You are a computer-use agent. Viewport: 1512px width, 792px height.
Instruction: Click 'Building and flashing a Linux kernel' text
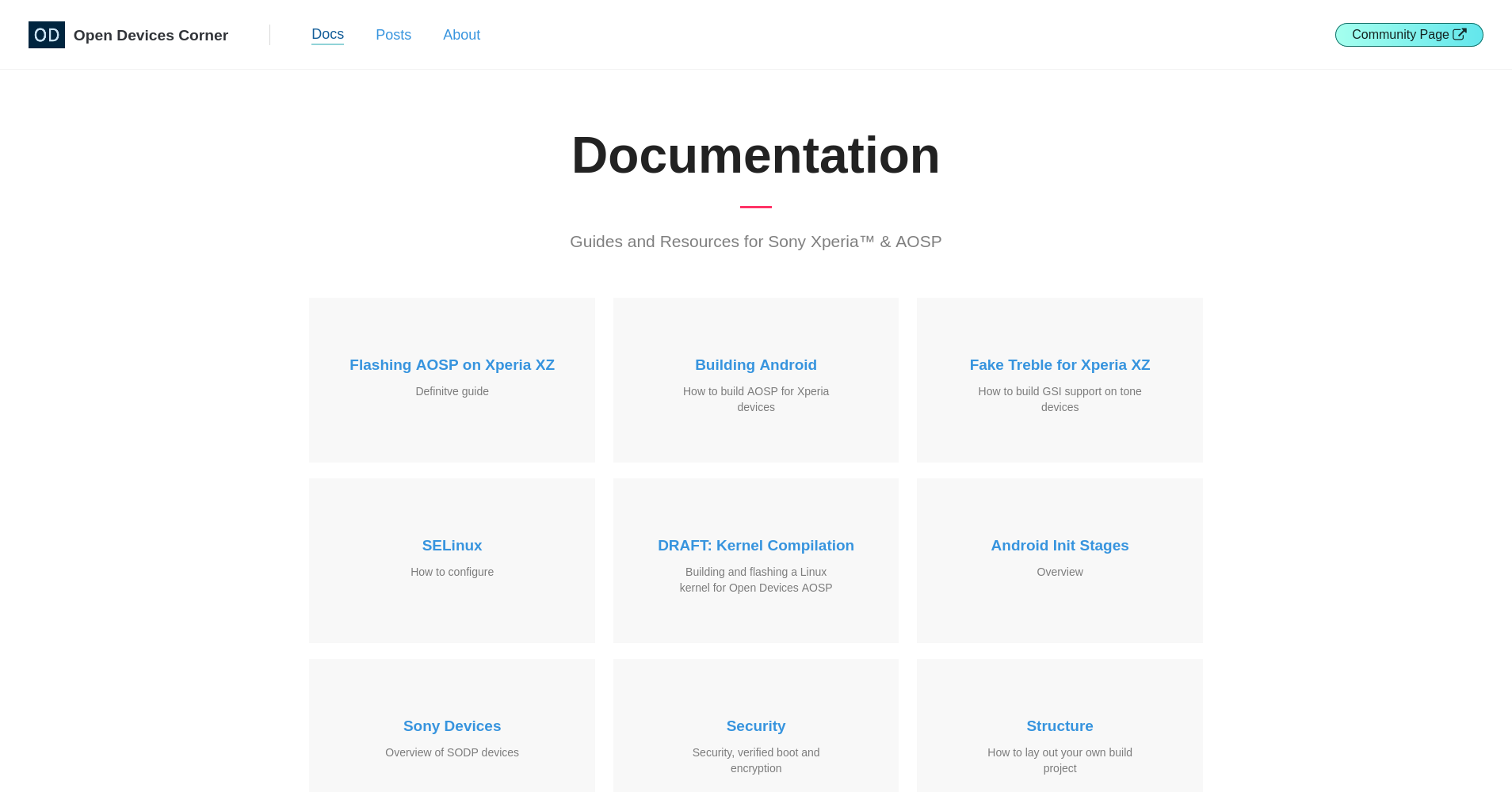pos(756,580)
